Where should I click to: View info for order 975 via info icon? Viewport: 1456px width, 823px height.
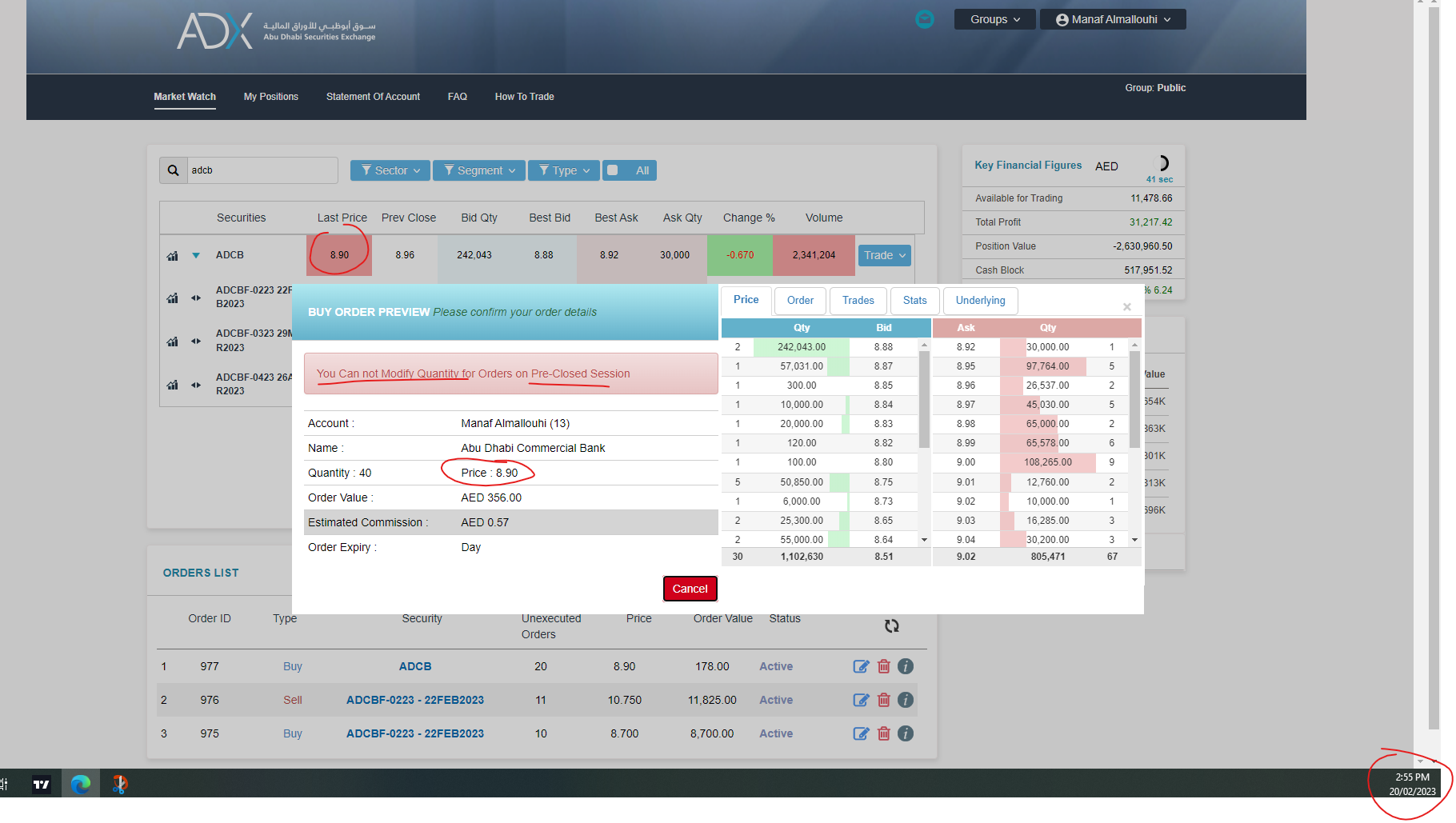coord(906,733)
